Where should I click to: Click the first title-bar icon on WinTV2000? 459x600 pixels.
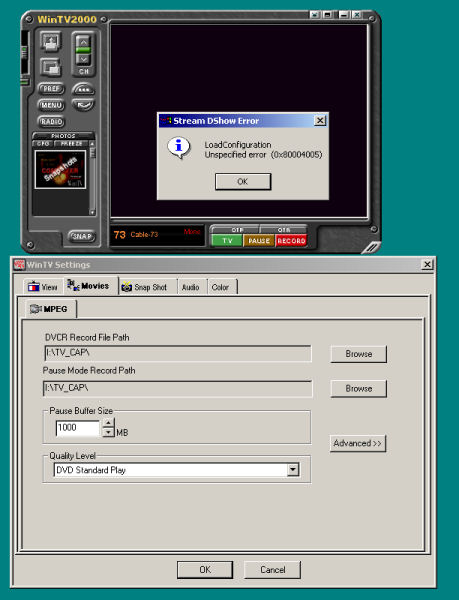[315, 15]
